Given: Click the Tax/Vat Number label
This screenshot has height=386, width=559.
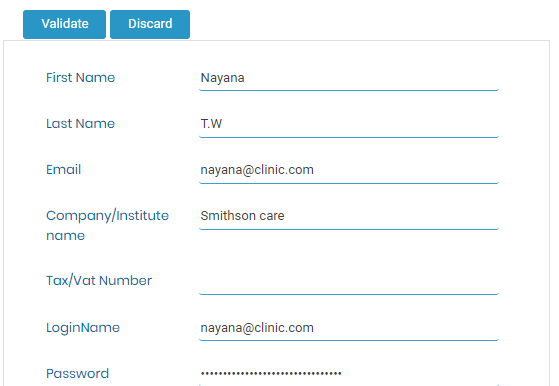Looking at the screenshot, I should [x=99, y=281].
